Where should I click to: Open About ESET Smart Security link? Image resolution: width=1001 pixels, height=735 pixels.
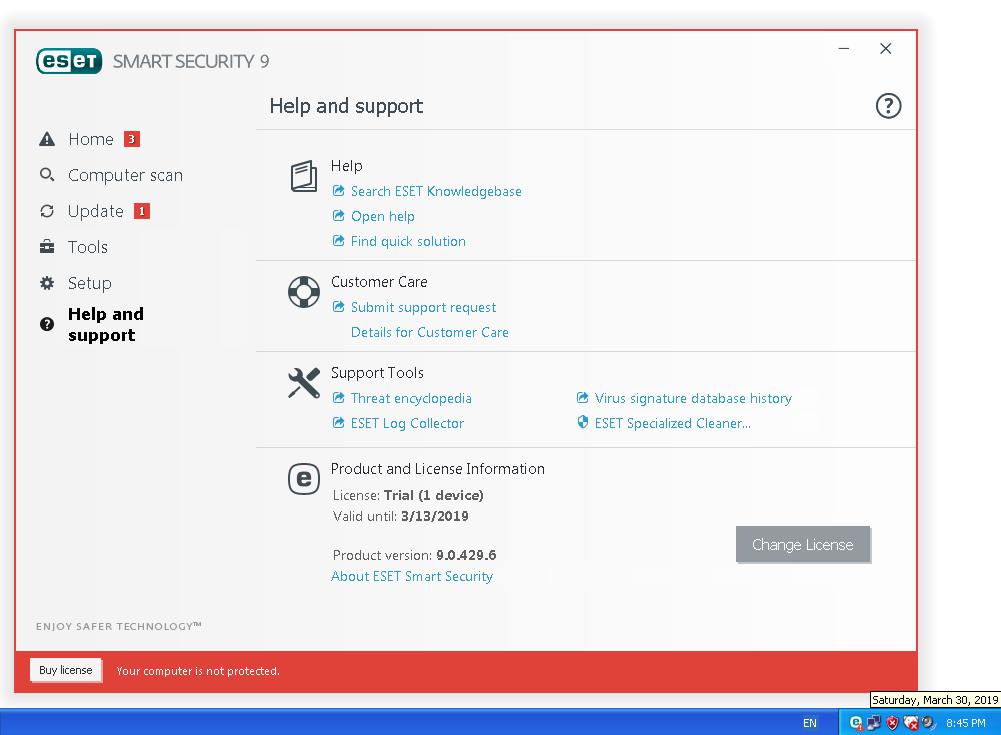click(412, 577)
